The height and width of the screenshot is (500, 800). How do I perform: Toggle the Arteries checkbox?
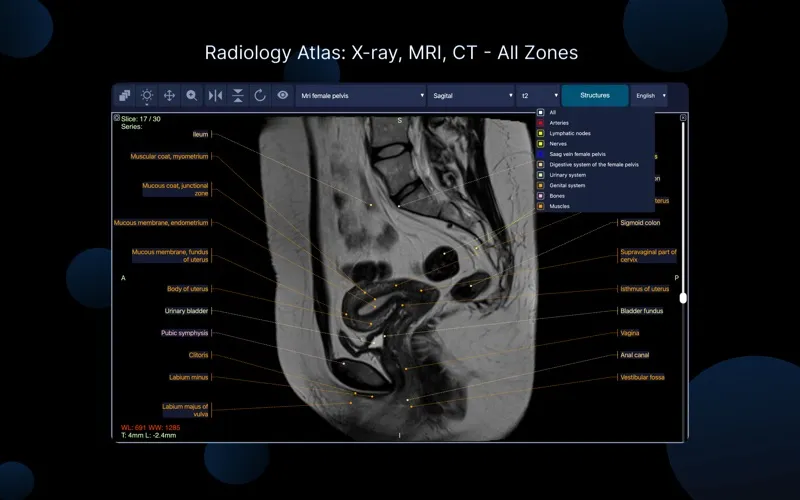(x=541, y=123)
